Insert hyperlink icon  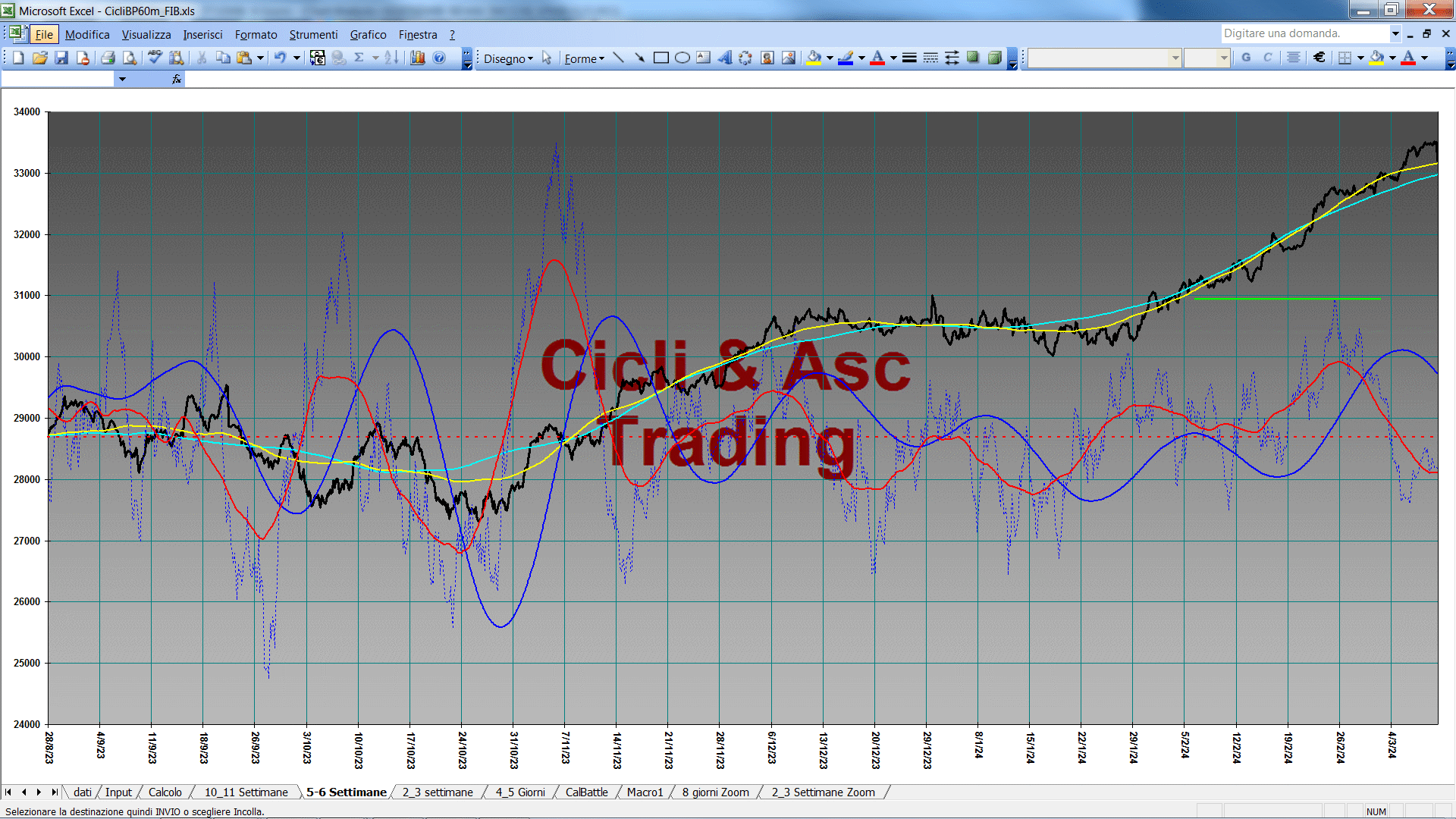click(339, 58)
